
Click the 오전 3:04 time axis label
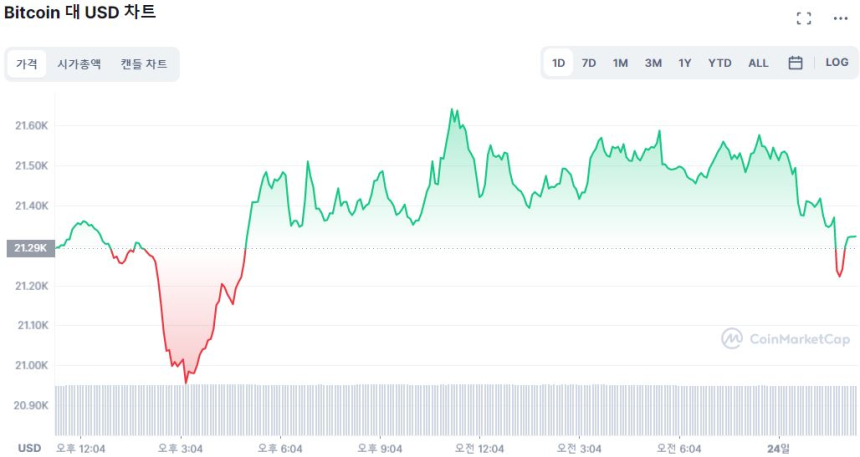[579, 448]
